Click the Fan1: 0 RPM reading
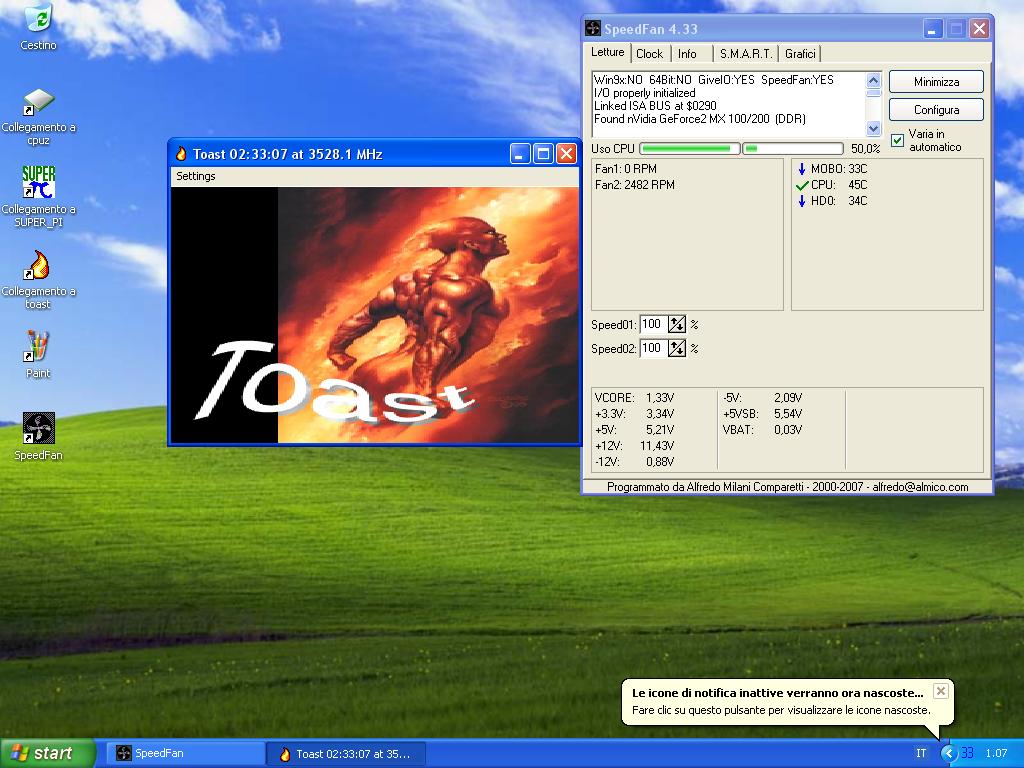 [626, 168]
